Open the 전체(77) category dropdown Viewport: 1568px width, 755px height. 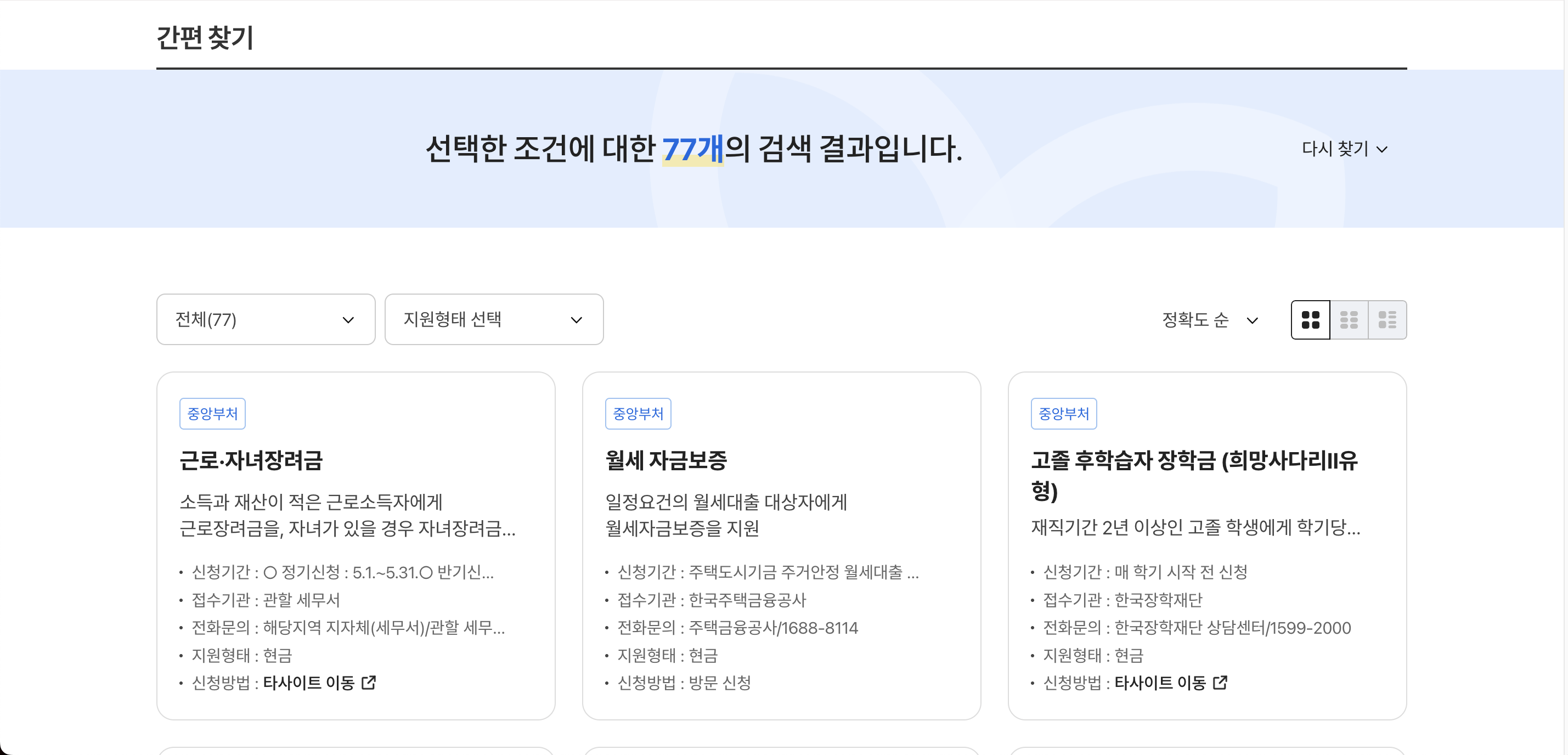(x=266, y=320)
